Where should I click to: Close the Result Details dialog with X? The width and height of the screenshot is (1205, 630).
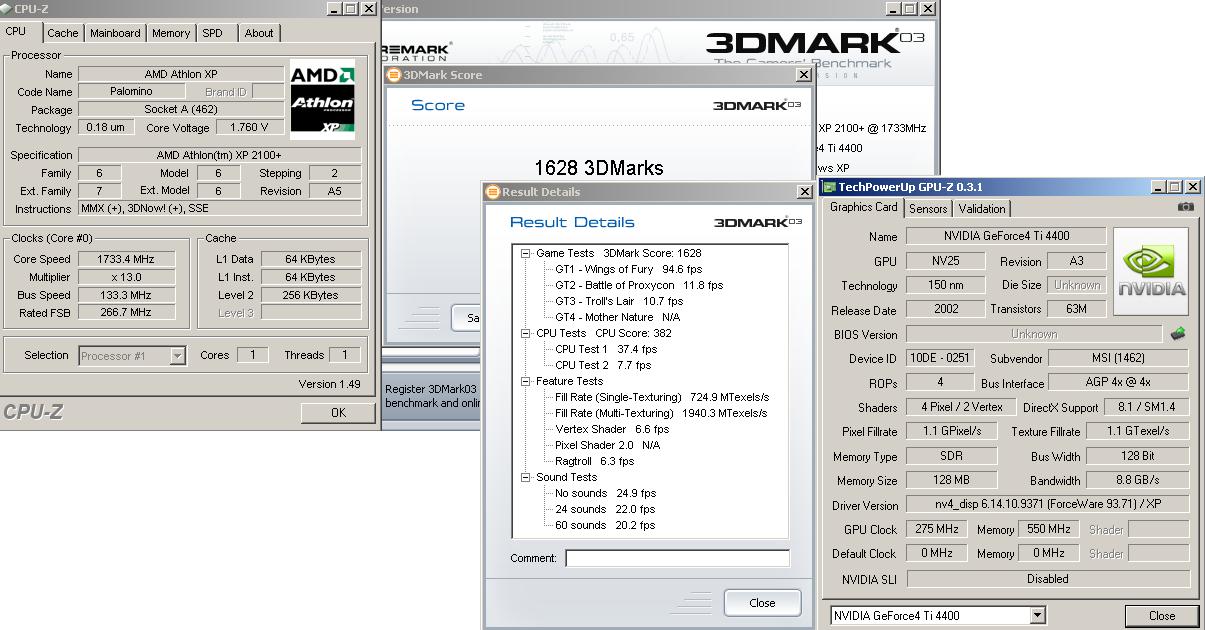pyautogui.click(x=803, y=192)
